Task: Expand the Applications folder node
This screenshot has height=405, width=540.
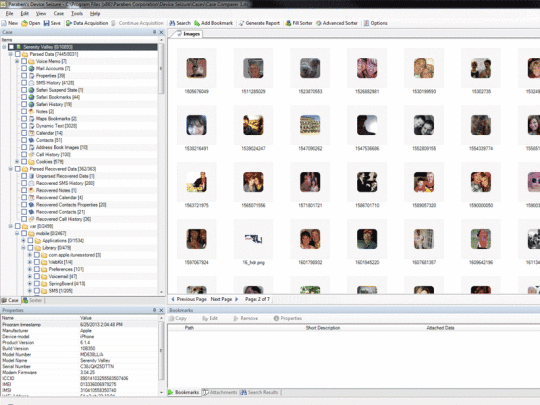Action: point(23,241)
